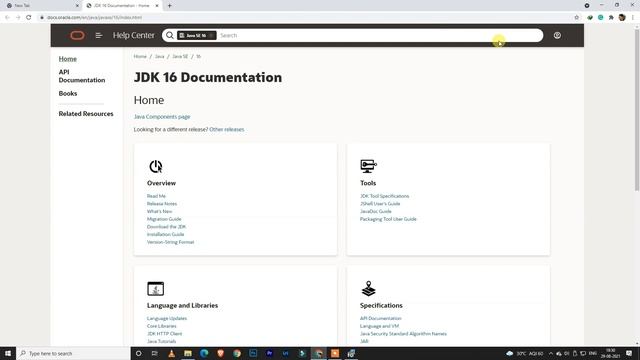This screenshot has width=640, height=360.
Task: Open the Windows Start menu
Action: pyautogui.click(x=8, y=353)
